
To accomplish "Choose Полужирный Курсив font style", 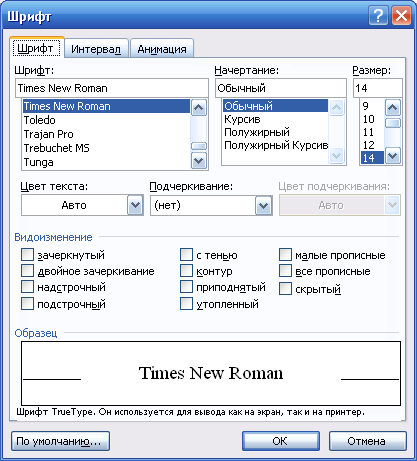I will pyautogui.click(x=276, y=145).
